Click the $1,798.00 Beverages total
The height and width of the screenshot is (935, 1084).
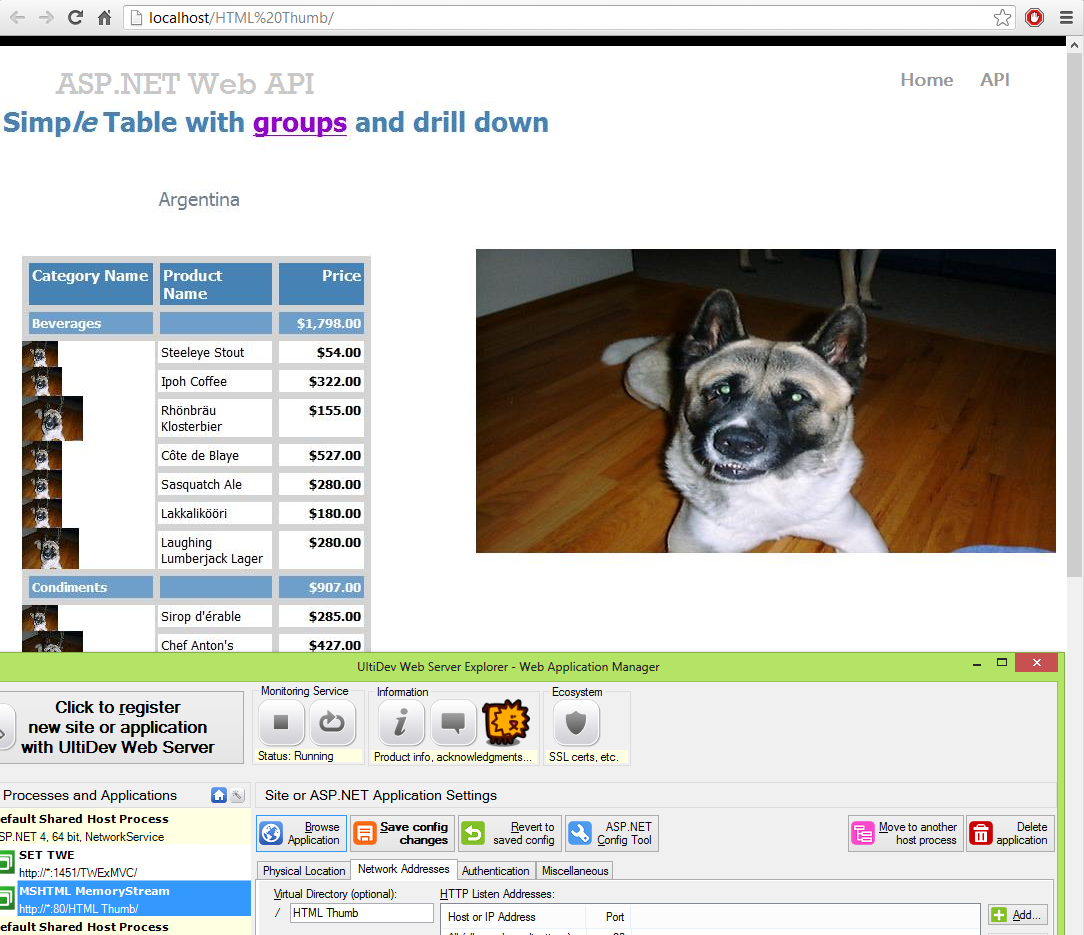click(x=321, y=323)
